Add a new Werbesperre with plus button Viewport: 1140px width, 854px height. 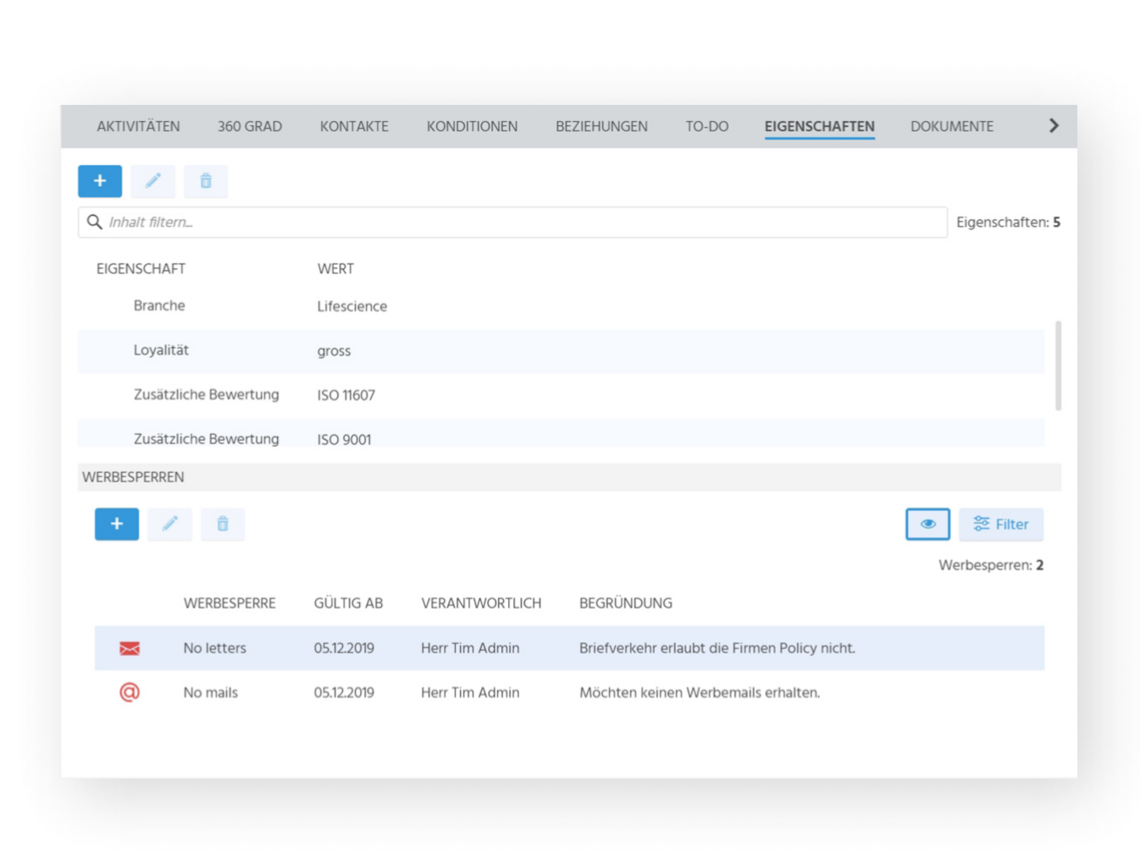117,524
